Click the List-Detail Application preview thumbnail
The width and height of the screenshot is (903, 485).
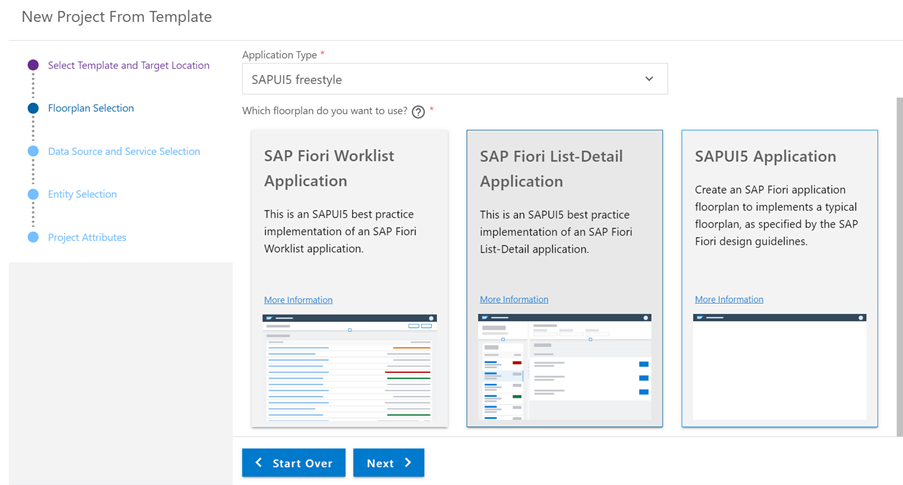pos(564,367)
